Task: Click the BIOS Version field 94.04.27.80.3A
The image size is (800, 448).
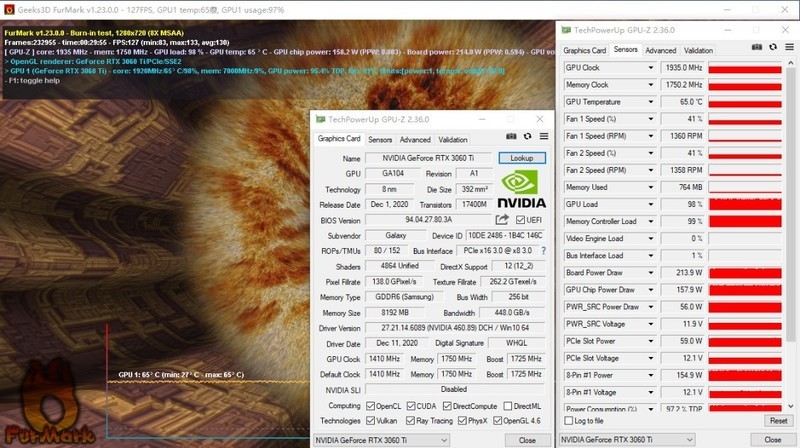Action: 429,220
